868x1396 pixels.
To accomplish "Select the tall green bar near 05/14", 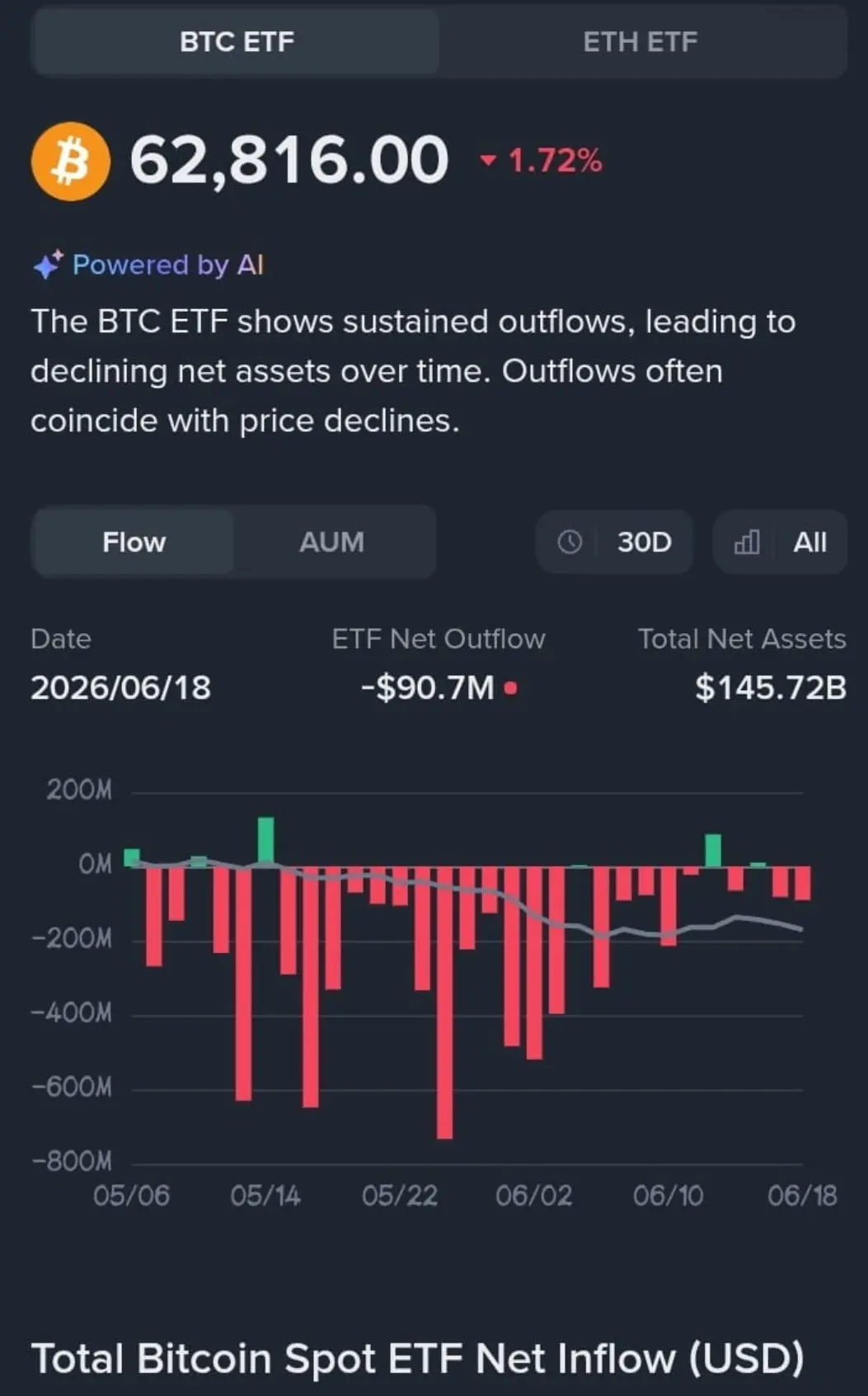I will point(265,841).
